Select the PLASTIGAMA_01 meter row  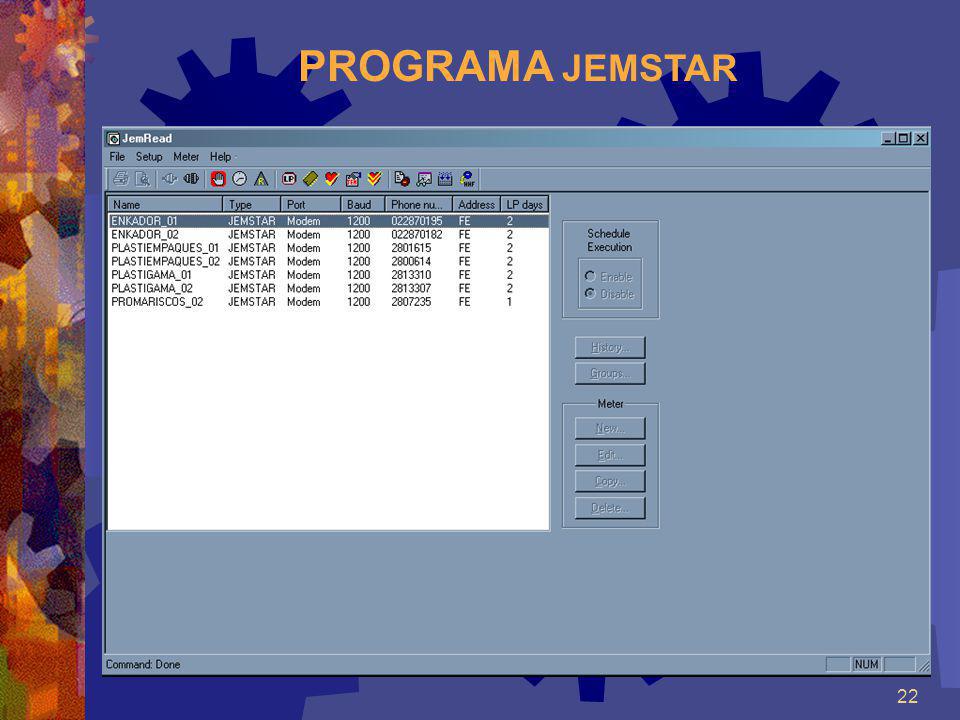[x=329, y=275]
